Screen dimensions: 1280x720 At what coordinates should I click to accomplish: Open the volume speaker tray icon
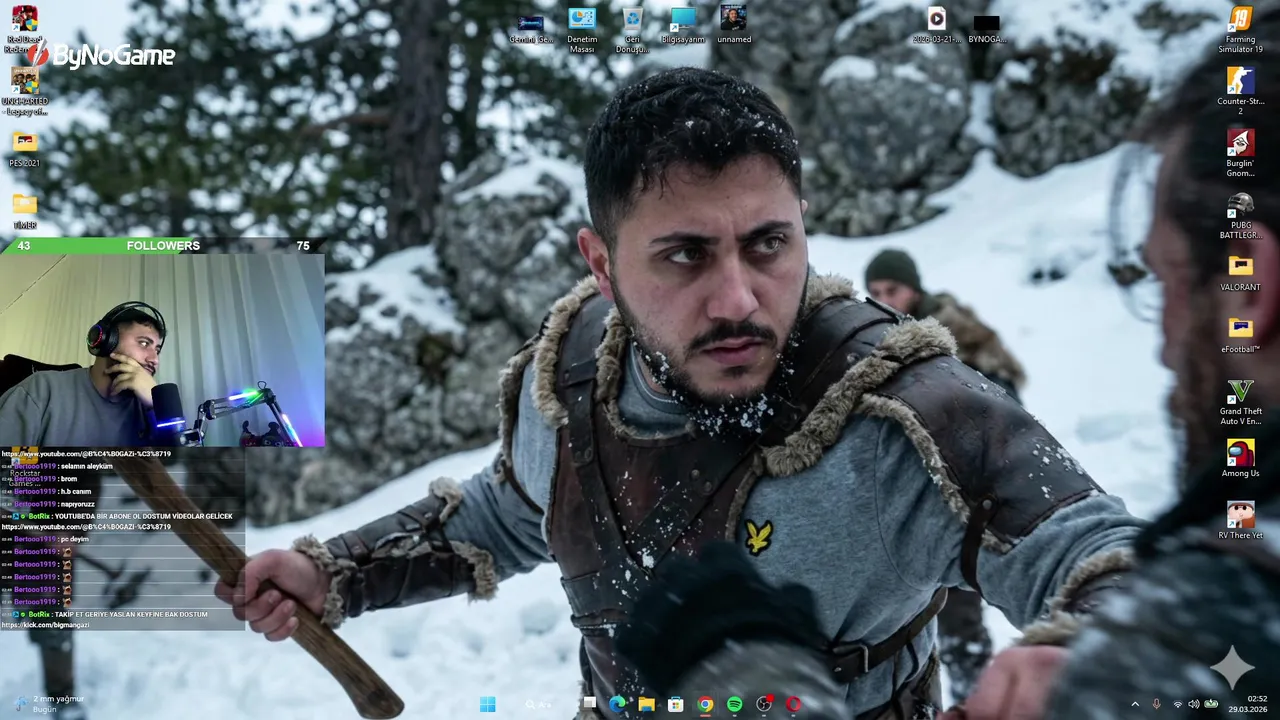pyautogui.click(x=1193, y=704)
